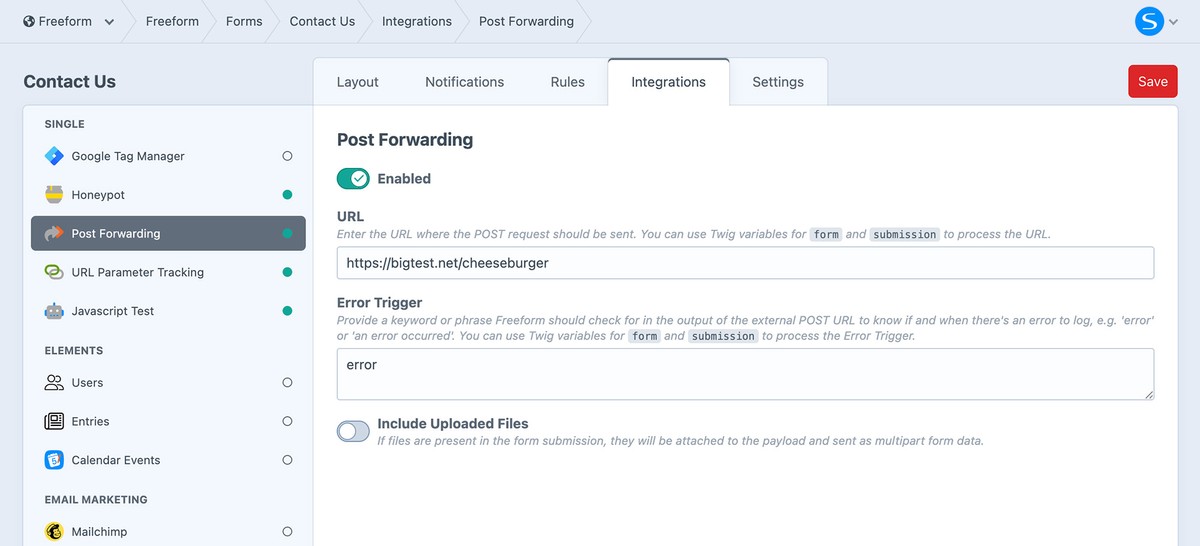Go to Contact Us breadcrumb link
The height and width of the screenshot is (546, 1200).
click(322, 21)
